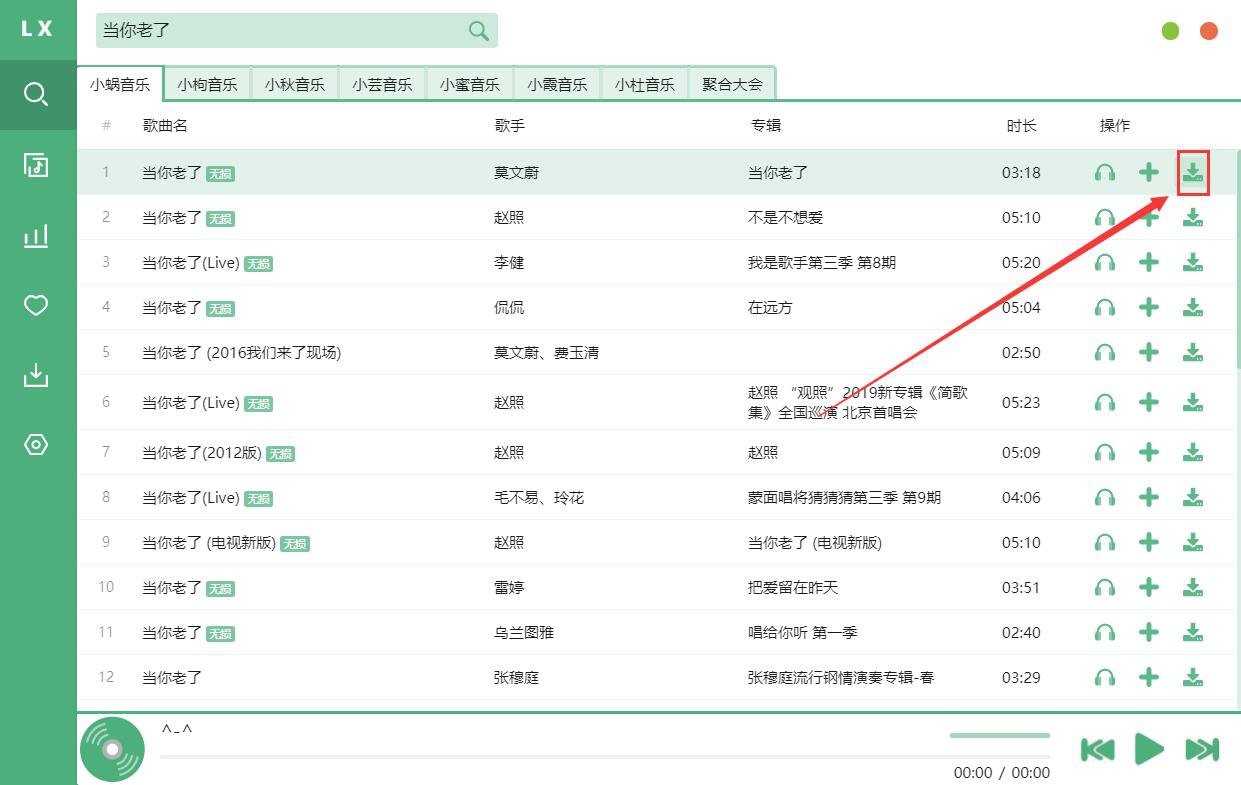Viewport: 1241px width, 785px height.
Task: Add 侃侃's song to playlist with plus icon
Action: 1149,308
